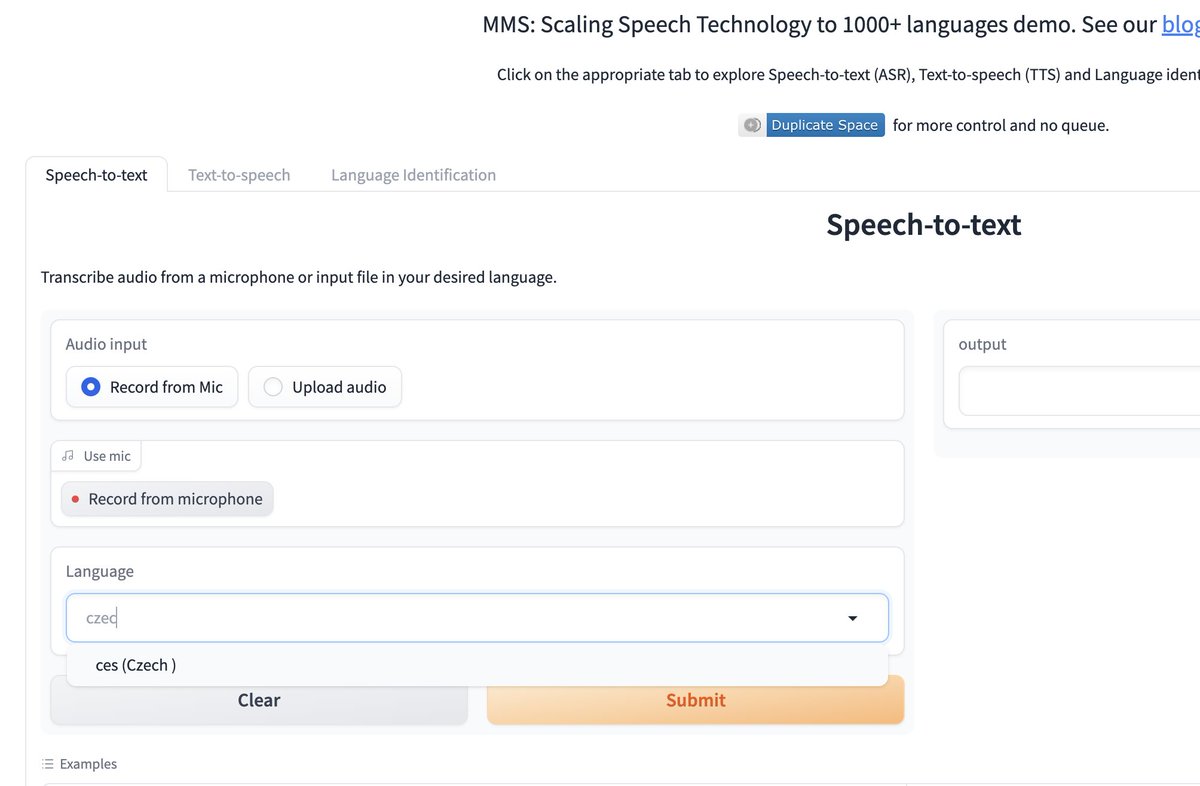Click the Record from microphone button
The height and width of the screenshot is (786, 1200).
[167, 499]
